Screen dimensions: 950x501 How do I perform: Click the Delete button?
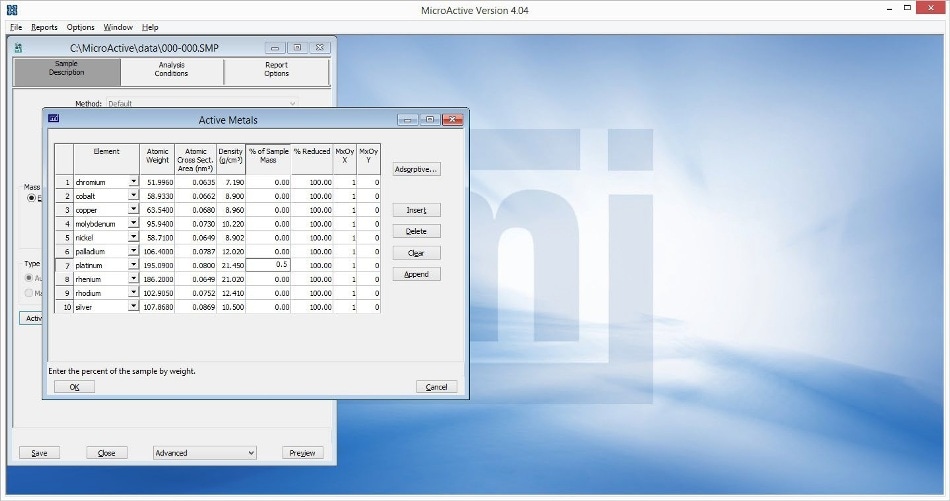point(416,231)
